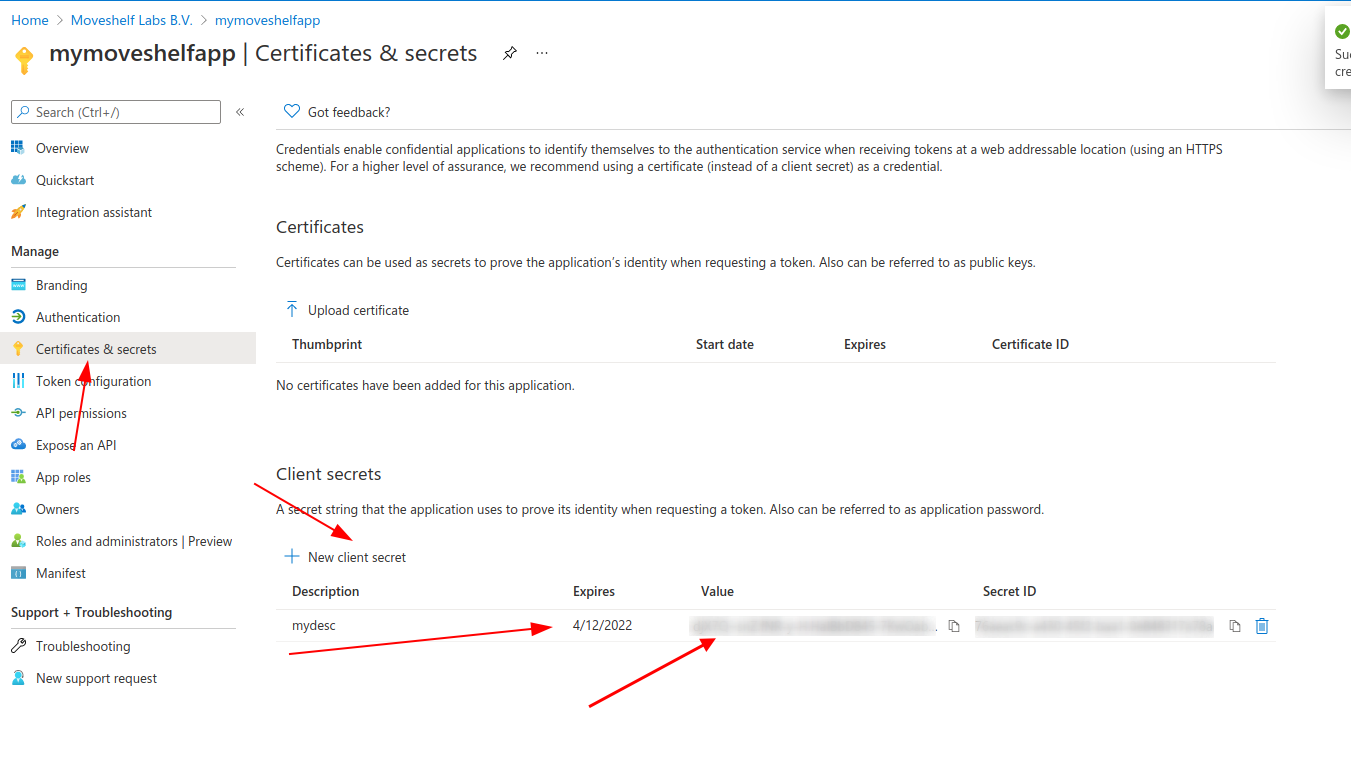This screenshot has width=1351, height=759.
Task: Click the success notification check icon
Action: [x=1342, y=31]
